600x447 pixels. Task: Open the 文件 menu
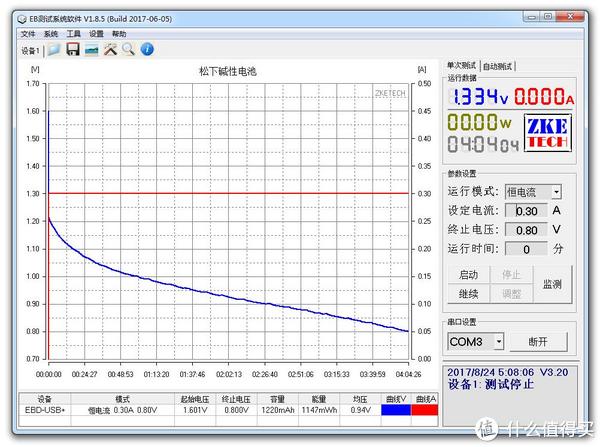coord(28,34)
